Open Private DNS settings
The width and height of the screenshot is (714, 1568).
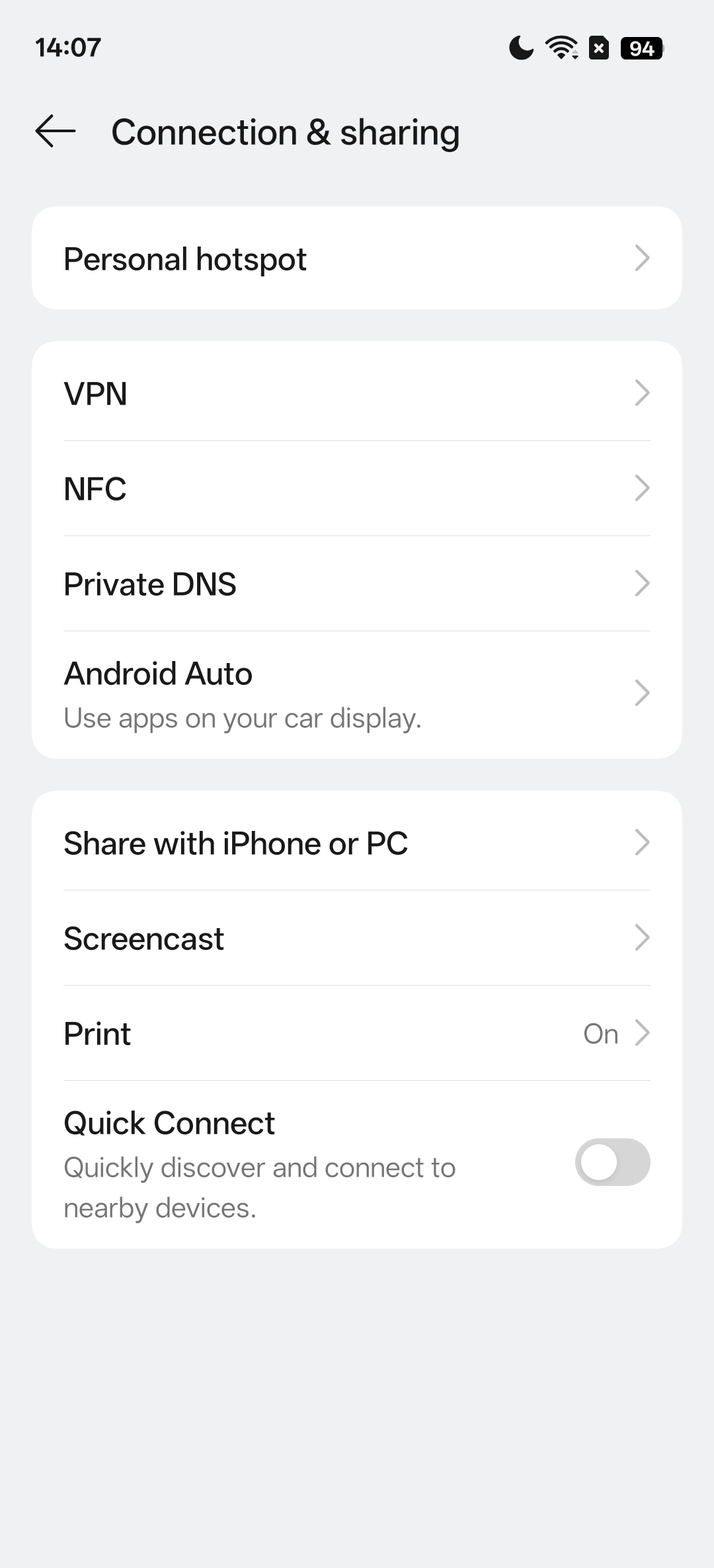click(151, 584)
